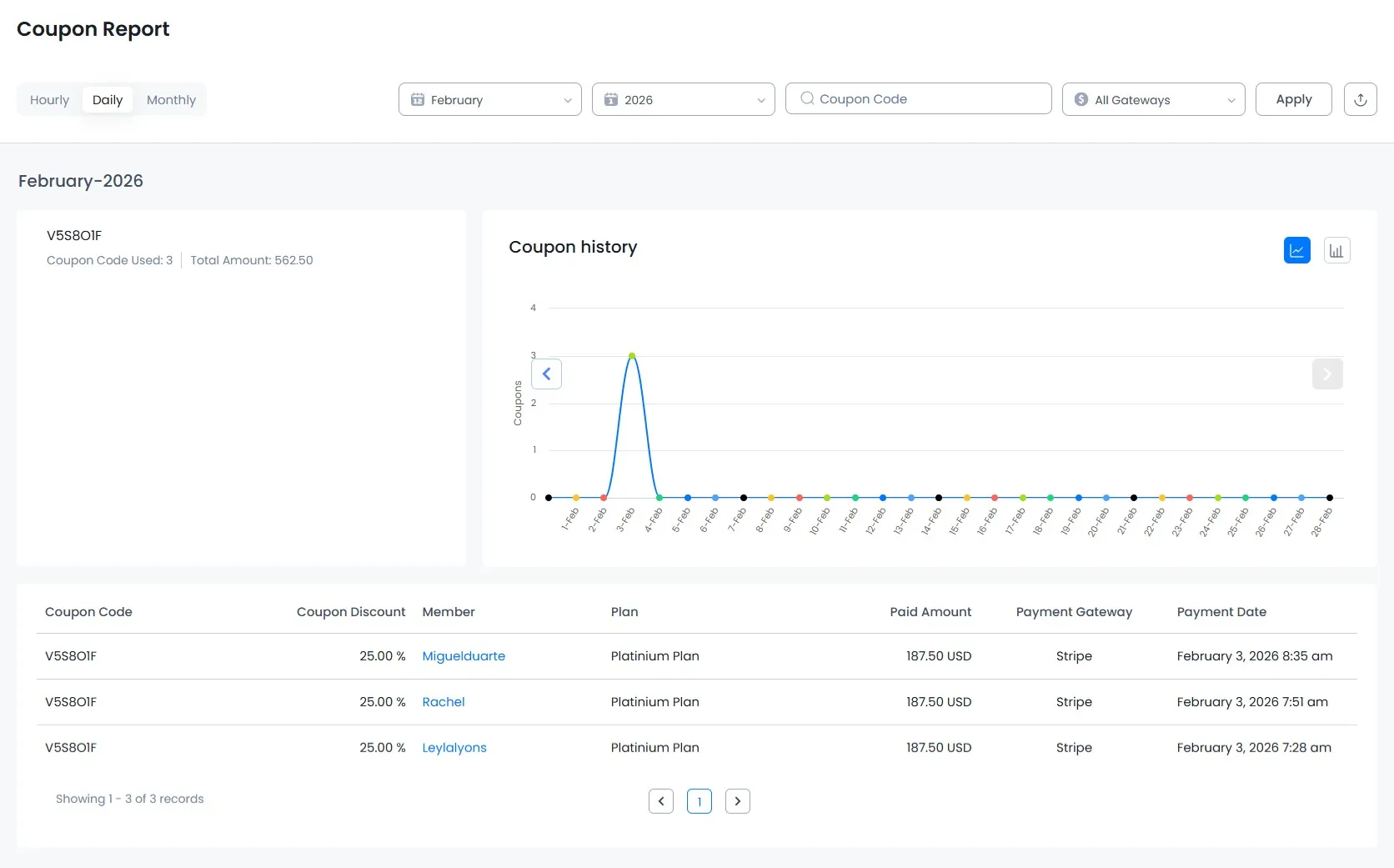Click the search icon in Coupon Code field

point(807,98)
